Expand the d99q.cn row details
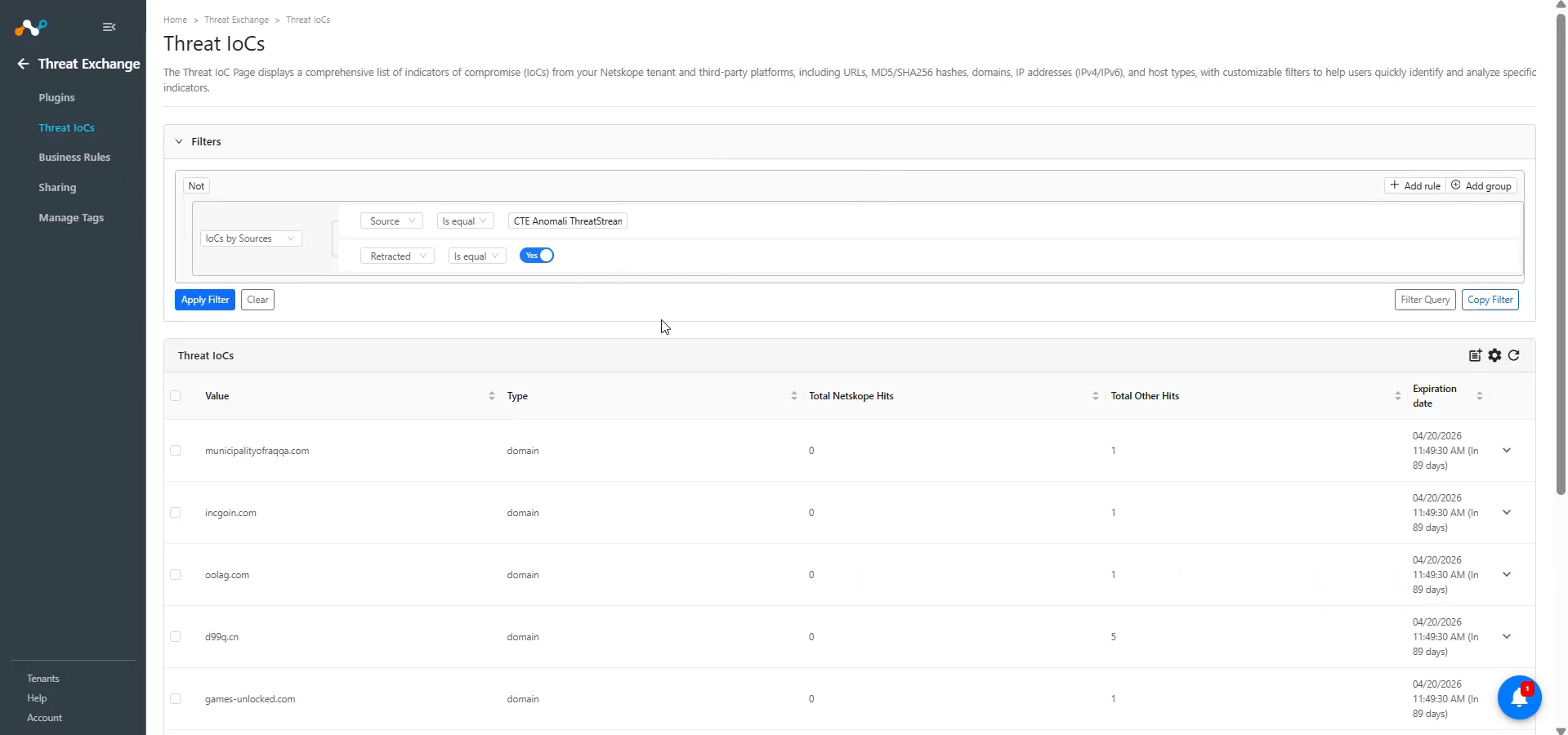The height and width of the screenshot is (735, 1568). pyautogui.click(x=1507, y=637)
